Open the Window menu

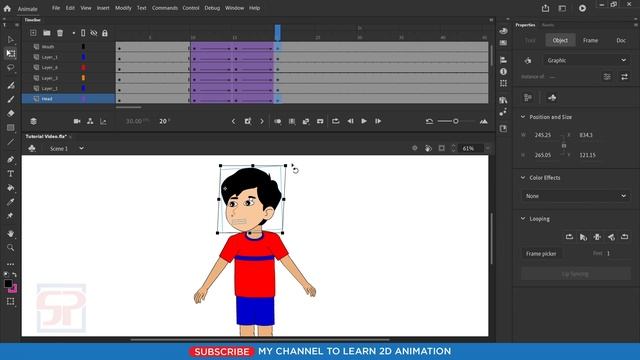pyautogui.click(x=234, y=8)
